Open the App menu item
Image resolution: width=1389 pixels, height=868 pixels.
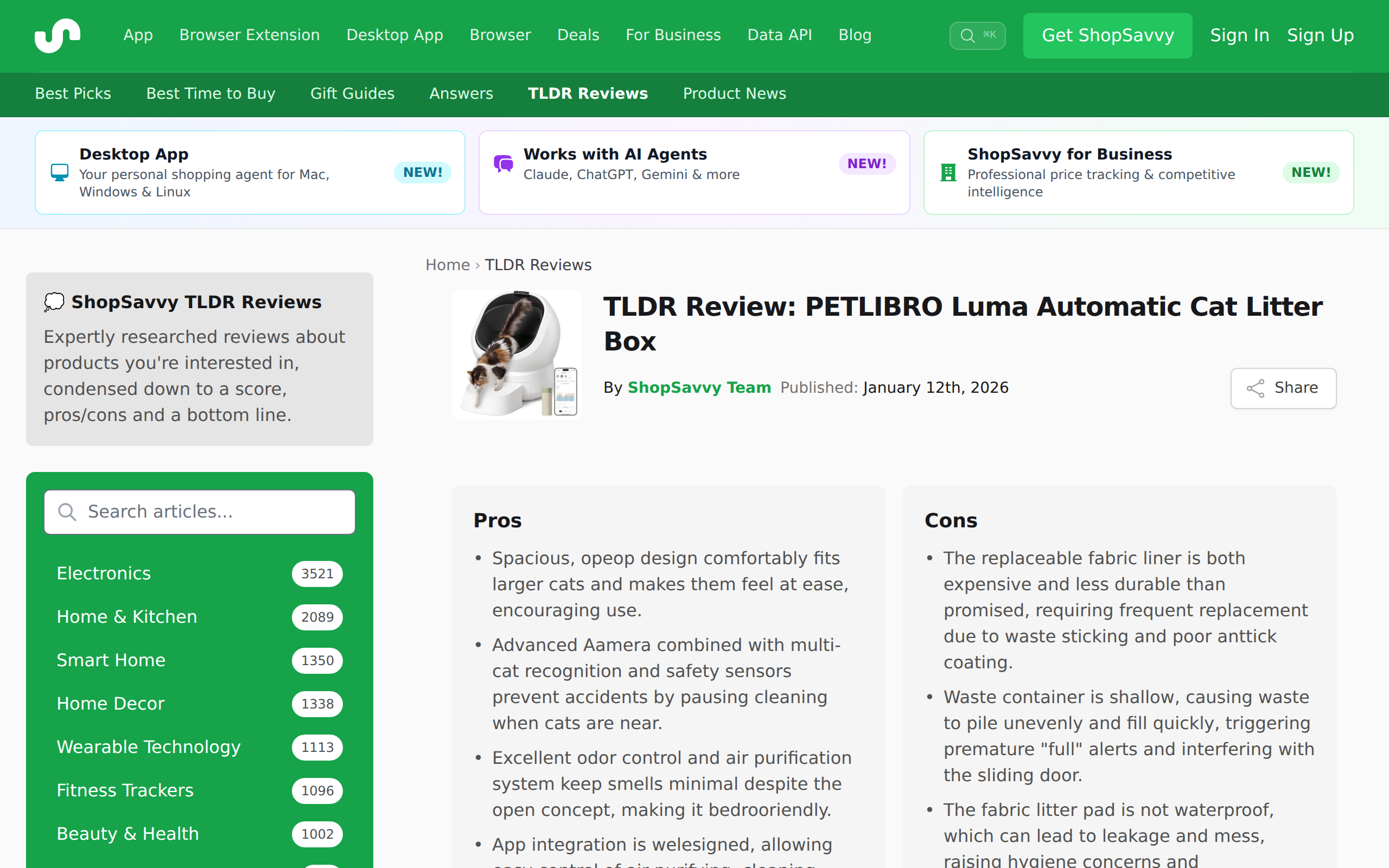point(138,35)
